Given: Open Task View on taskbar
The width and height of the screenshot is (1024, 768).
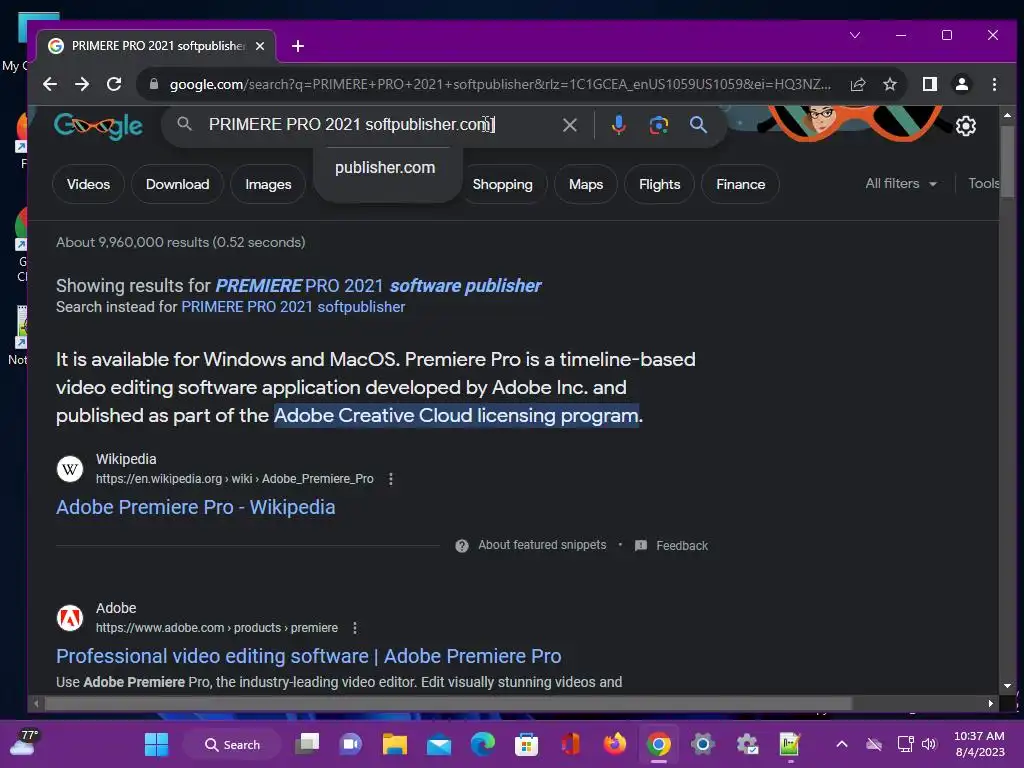Looking at the screenshot, I should 307,744.
